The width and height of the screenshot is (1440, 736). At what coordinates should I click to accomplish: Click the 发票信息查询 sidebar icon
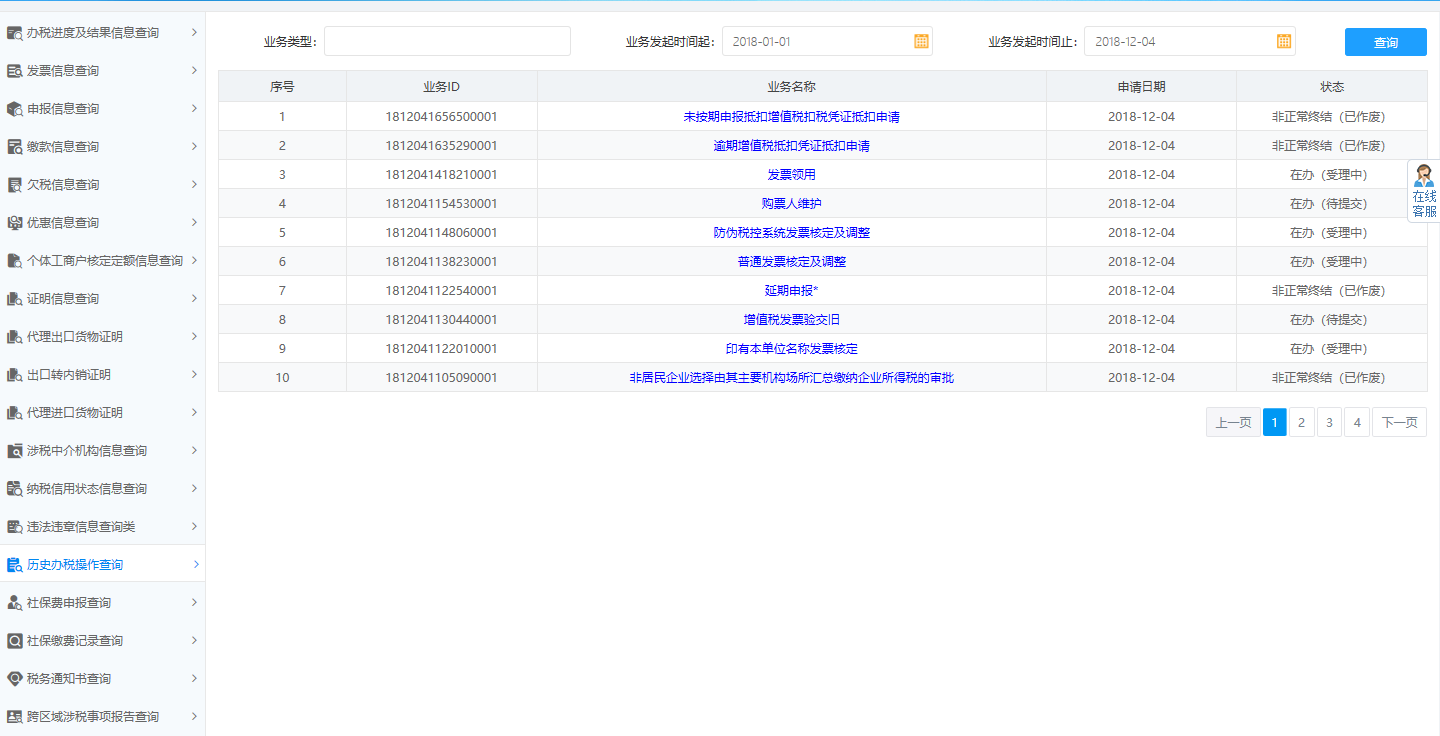tap(14, 70)
